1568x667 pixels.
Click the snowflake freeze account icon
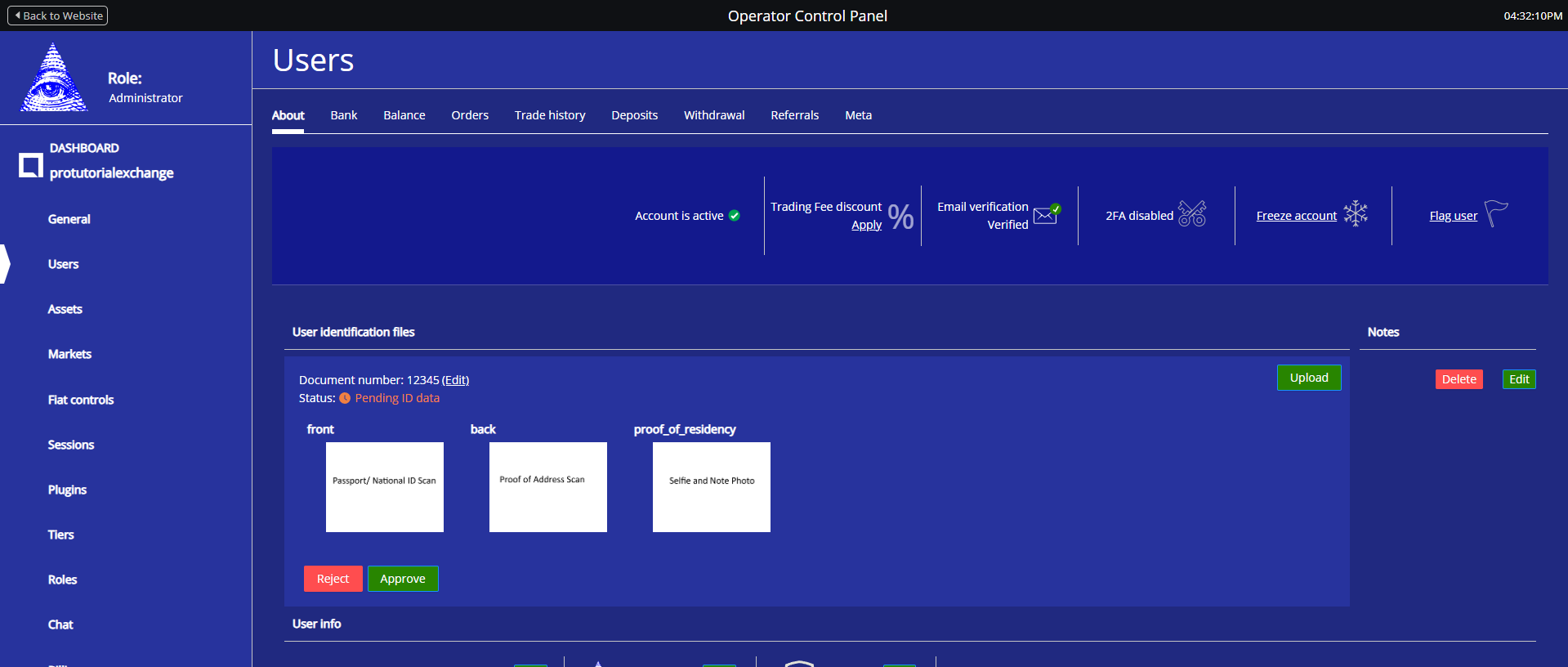(1356, 214)
